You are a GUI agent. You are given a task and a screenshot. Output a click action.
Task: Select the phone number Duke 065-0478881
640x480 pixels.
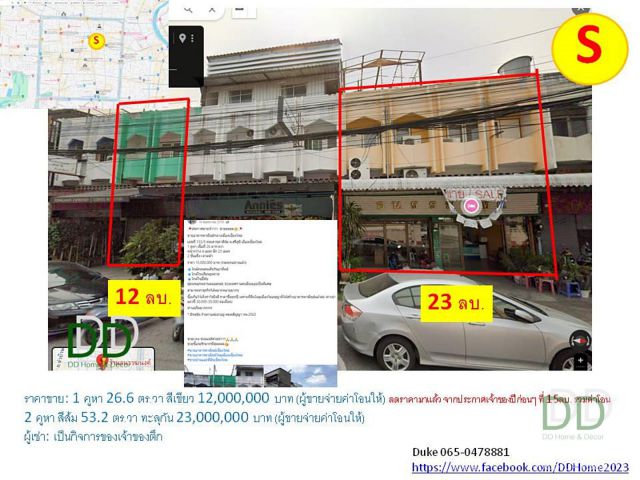click(460, 452)
